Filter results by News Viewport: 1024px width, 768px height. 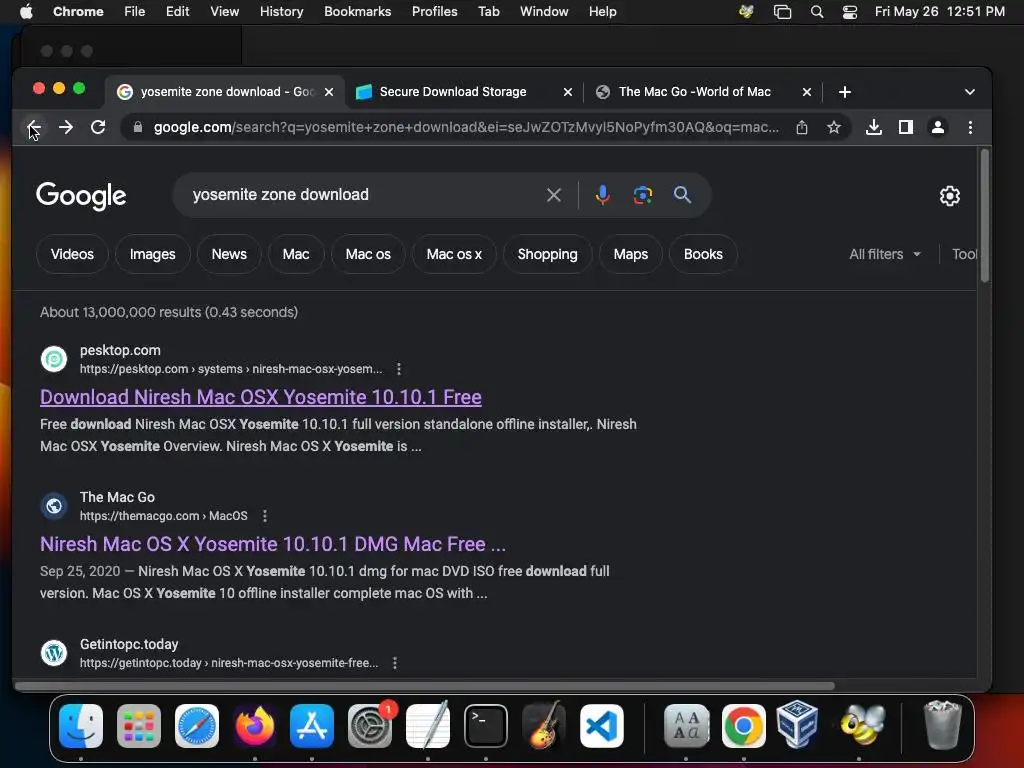(229, 254)
